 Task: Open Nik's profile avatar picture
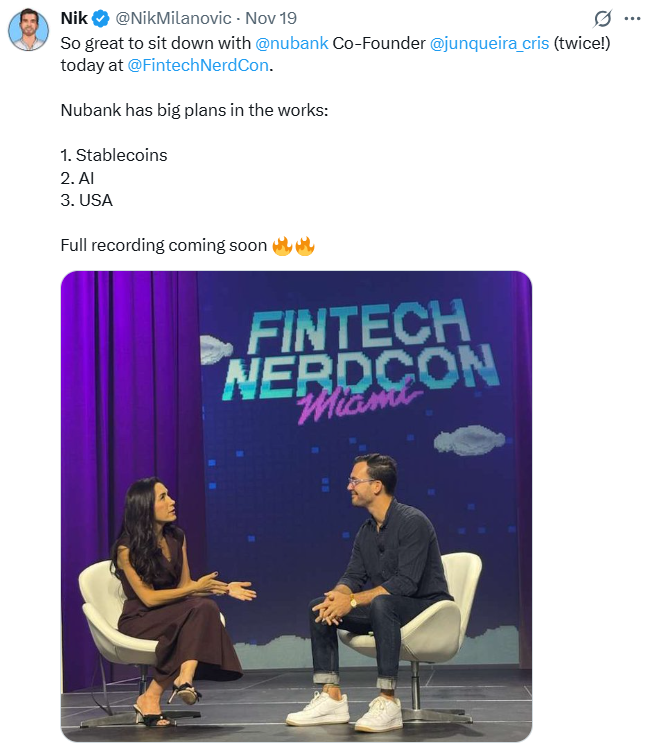[29, 29]
